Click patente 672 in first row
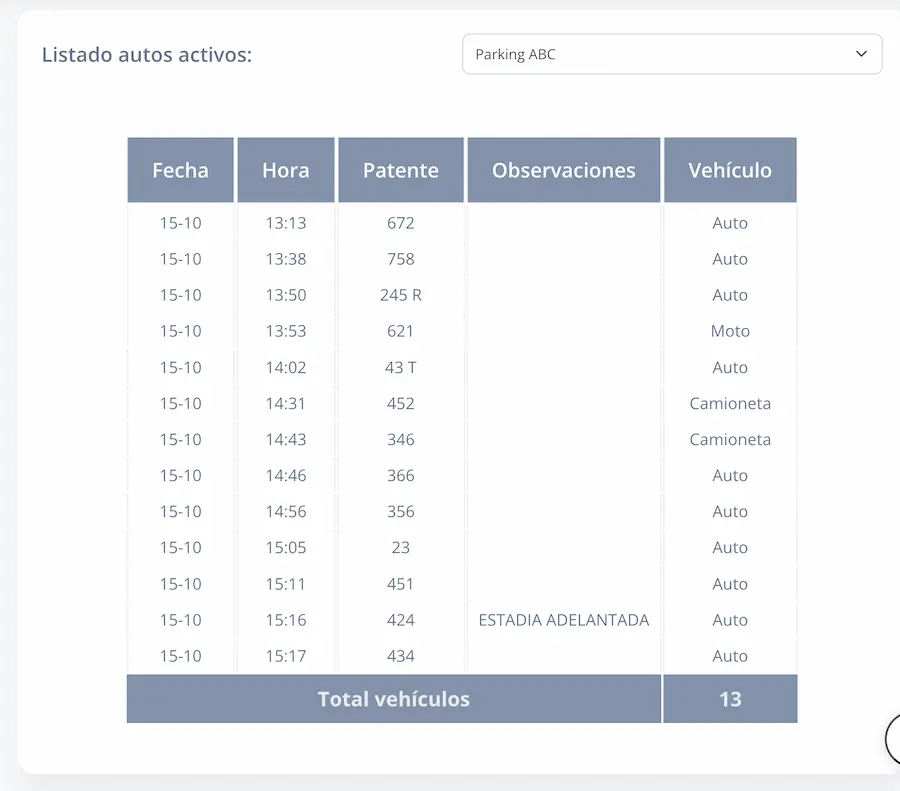This screenshot has width=900, height=791. pos(400,223)
